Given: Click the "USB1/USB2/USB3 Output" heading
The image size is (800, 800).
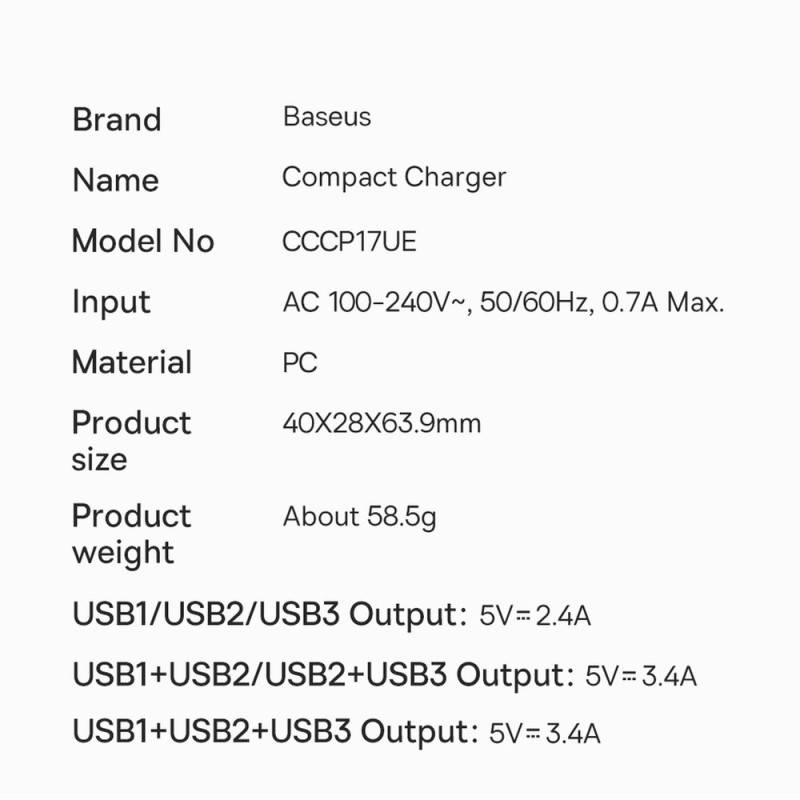Looking at the screenshot, I should 264,614.
